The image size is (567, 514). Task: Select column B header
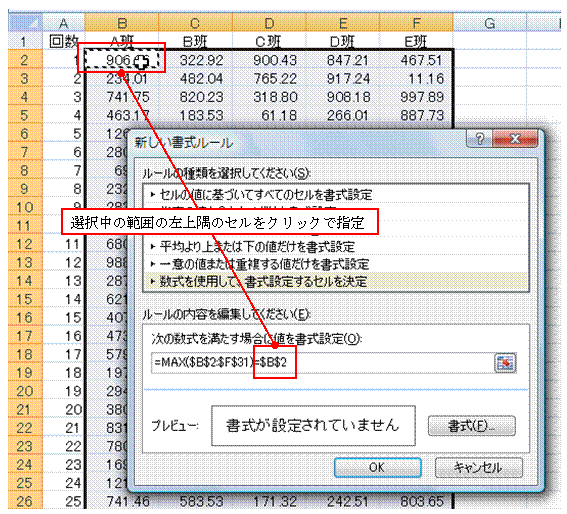122,23
